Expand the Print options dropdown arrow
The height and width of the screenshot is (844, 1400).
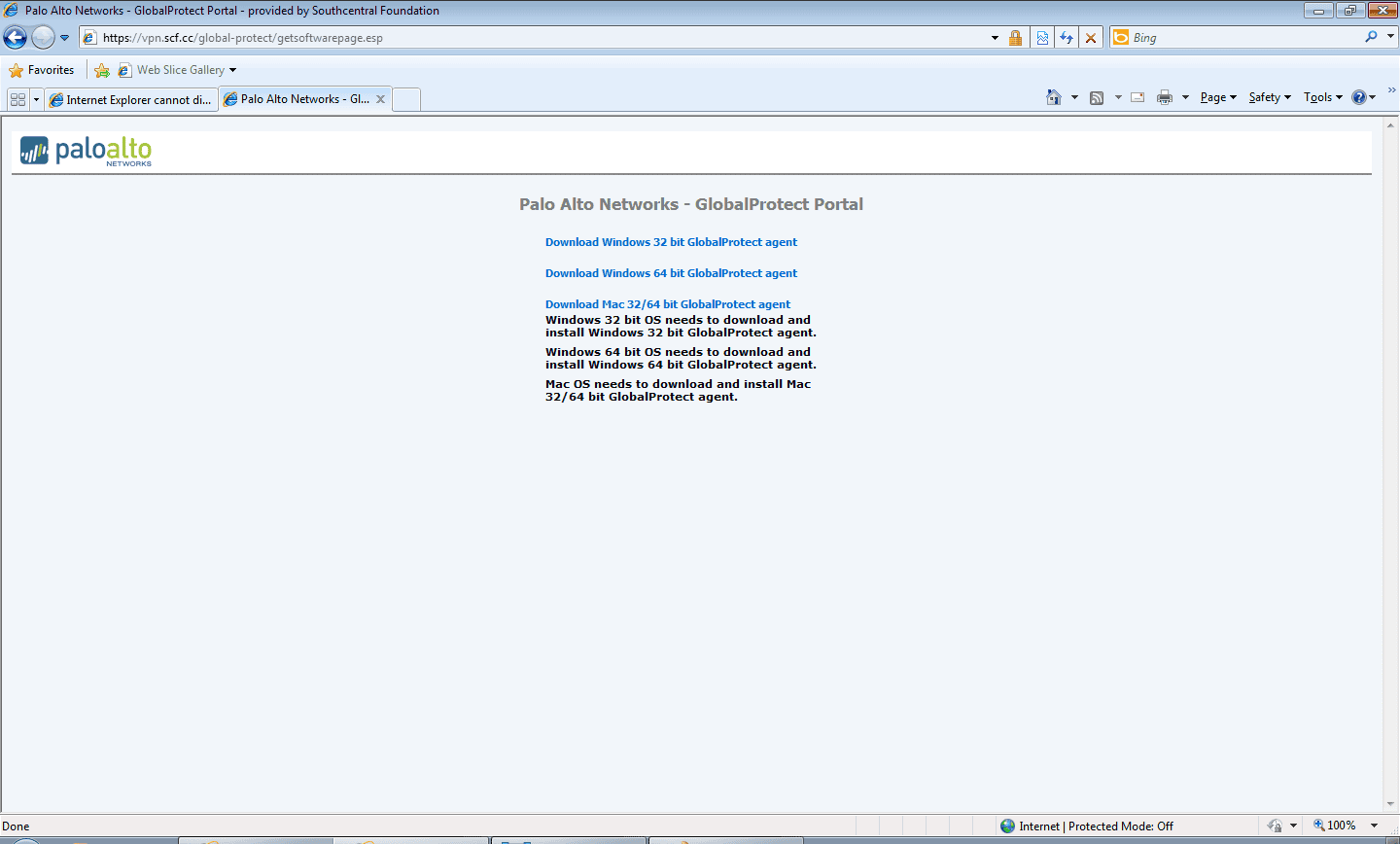(1185, 97)
